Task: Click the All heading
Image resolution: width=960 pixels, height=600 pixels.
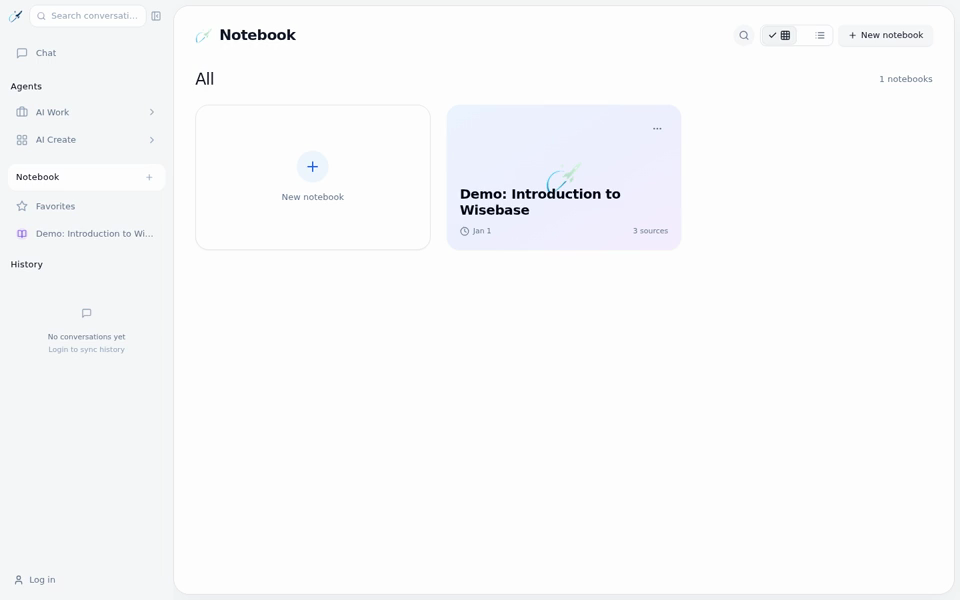Action: point(204,79)
